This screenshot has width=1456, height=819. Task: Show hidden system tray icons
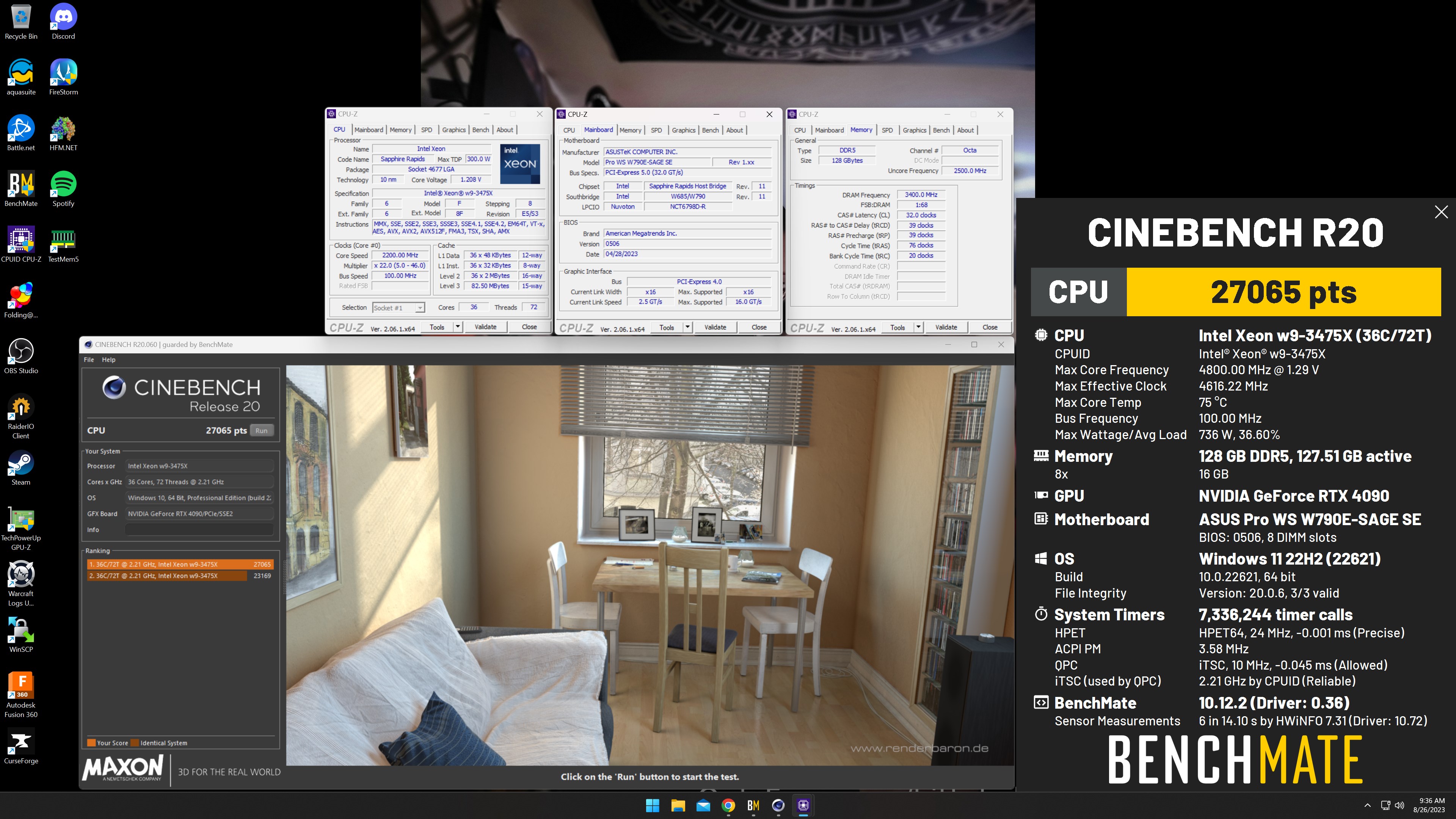tap(1367, 805)
